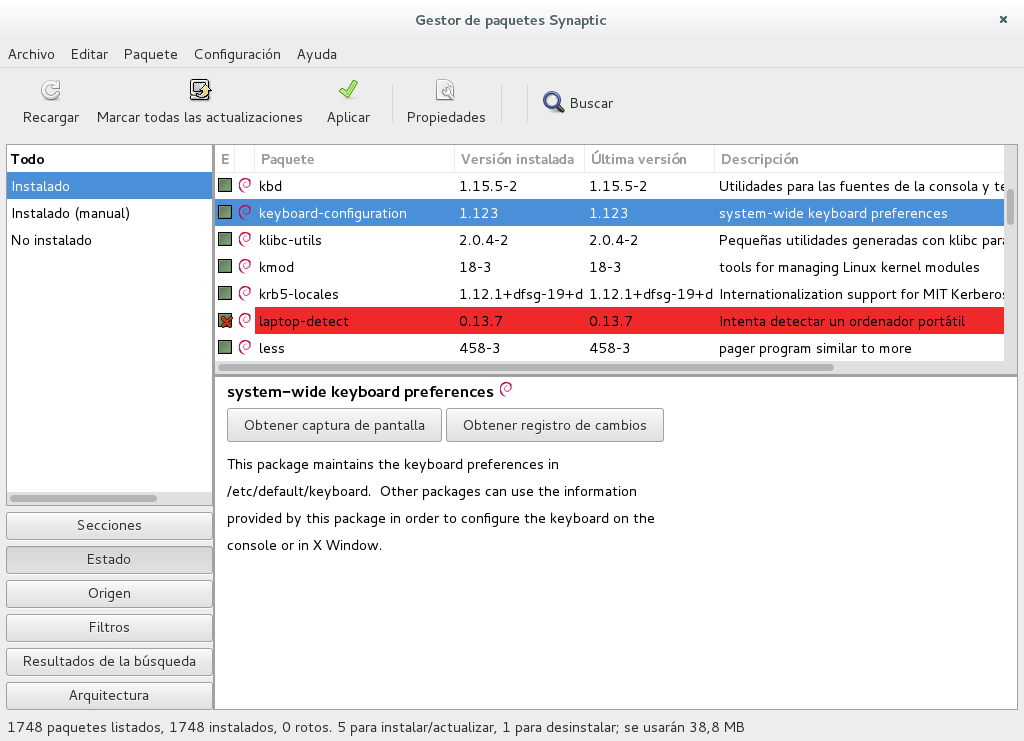Click installed version 458-3 of less
The width and height of the screenshot is (1024, 741).
click(479, 348)
